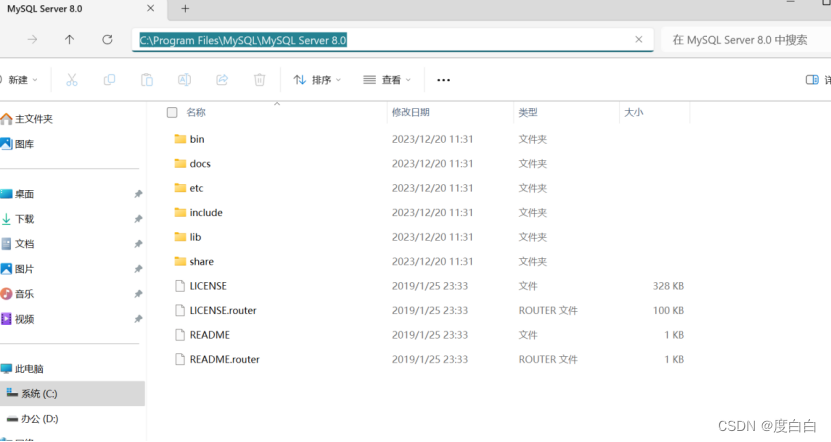The image size is (831, 442).
Task: Click the Paste clipboard icon
Action: 147,80
